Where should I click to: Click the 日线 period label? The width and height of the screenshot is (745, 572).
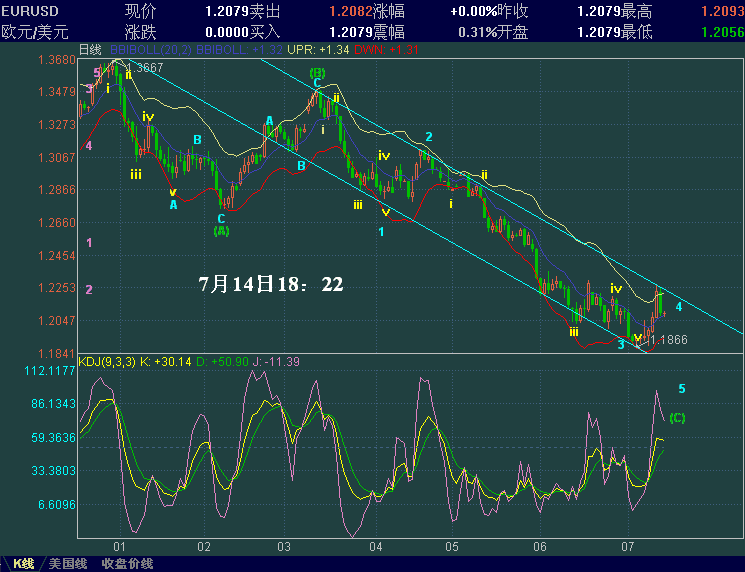90,49
